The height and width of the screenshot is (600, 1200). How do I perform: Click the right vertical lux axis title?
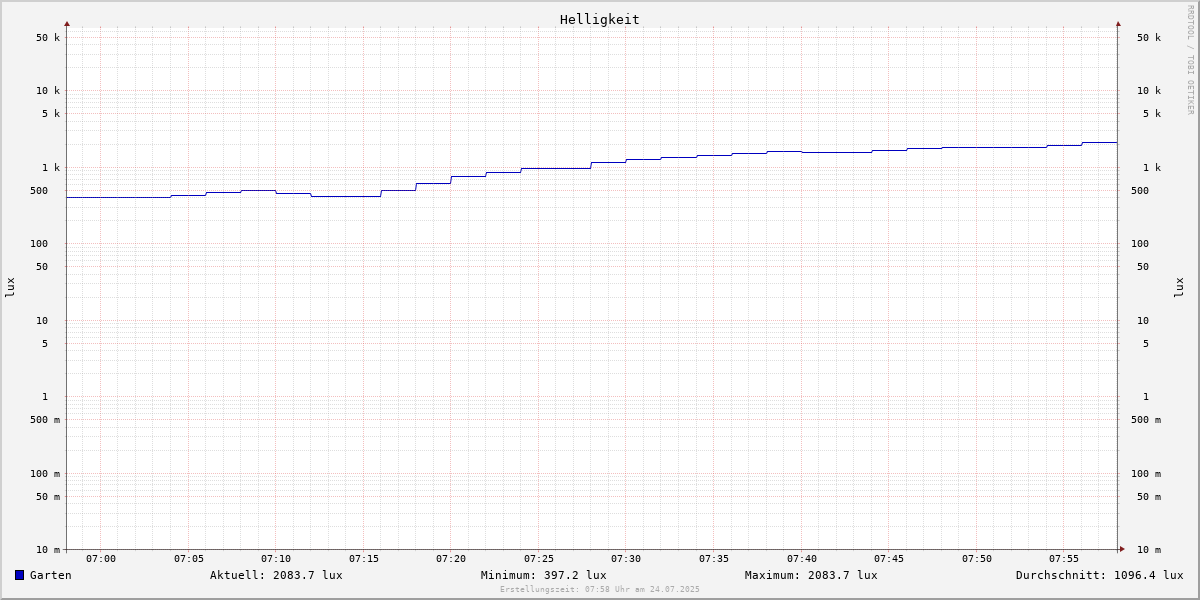pyautogui.click(x=1180, y=287)
